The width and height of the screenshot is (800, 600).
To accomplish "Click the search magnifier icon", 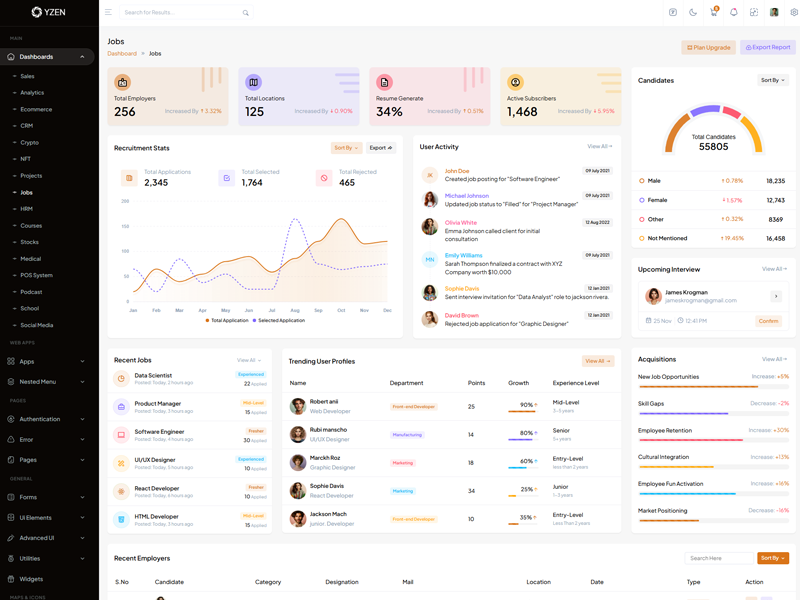I will tap(246, 13).
